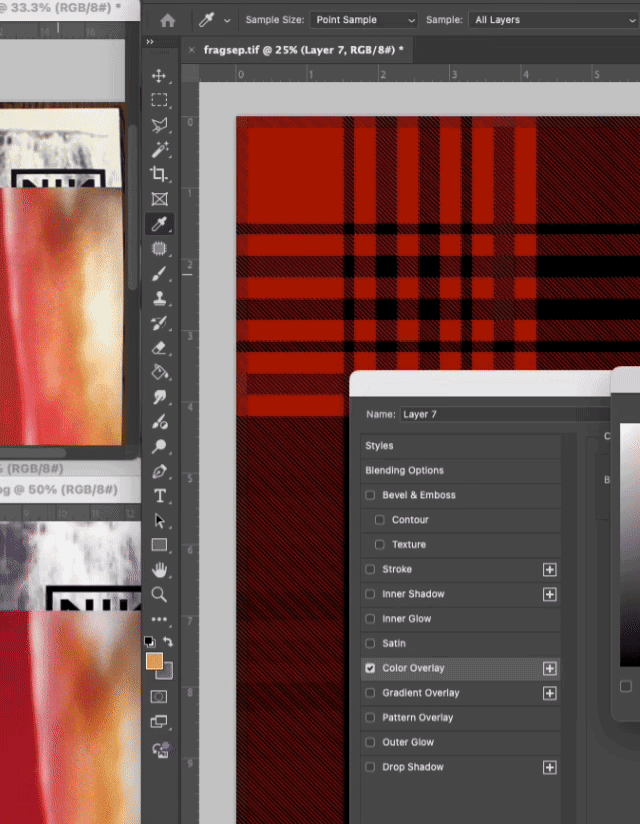Enable the Bevel & Emboss checkbox
The image size is (640, 824).
[371, 495]
